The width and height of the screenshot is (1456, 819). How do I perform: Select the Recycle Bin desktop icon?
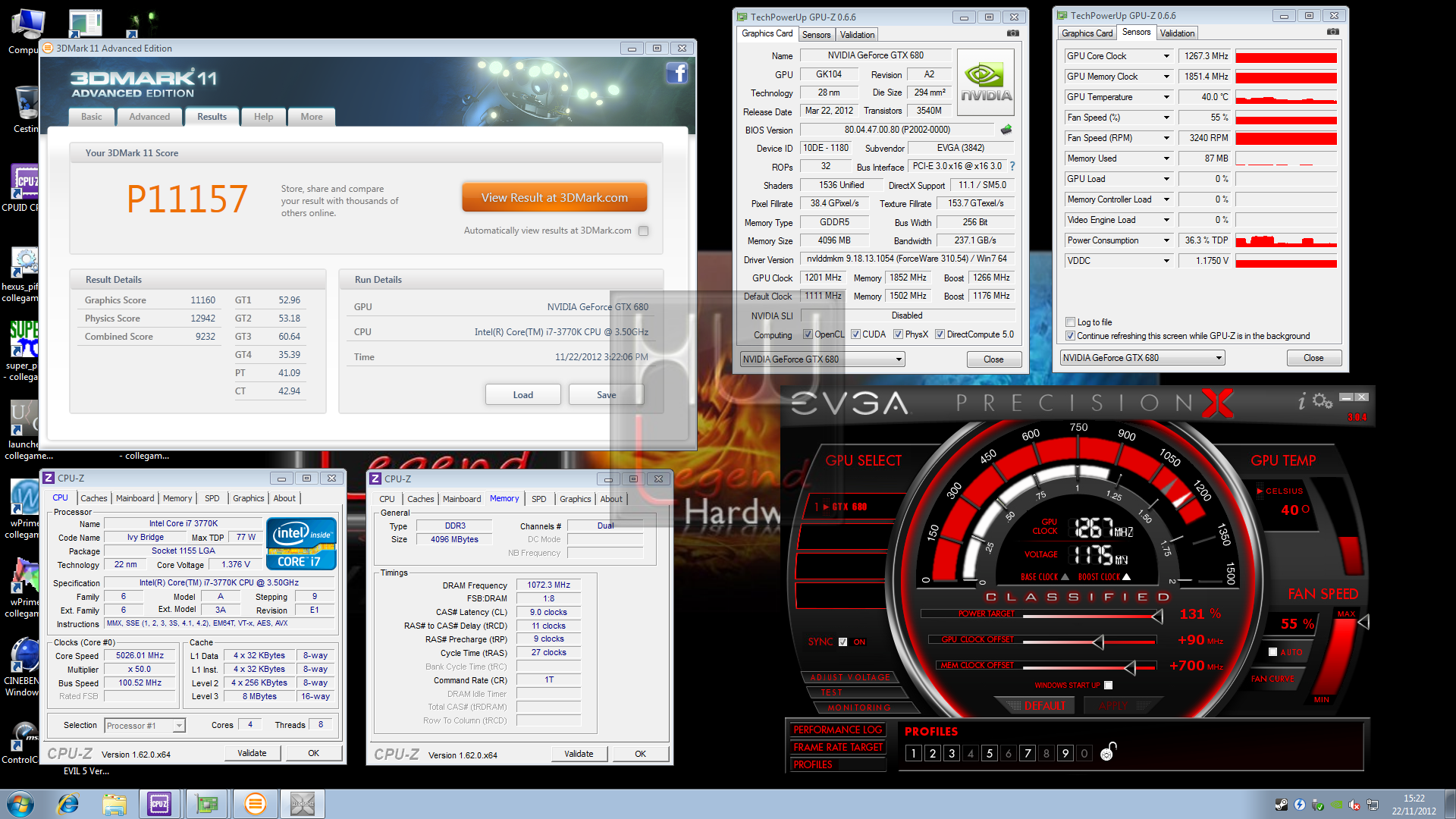click(26, 108)
